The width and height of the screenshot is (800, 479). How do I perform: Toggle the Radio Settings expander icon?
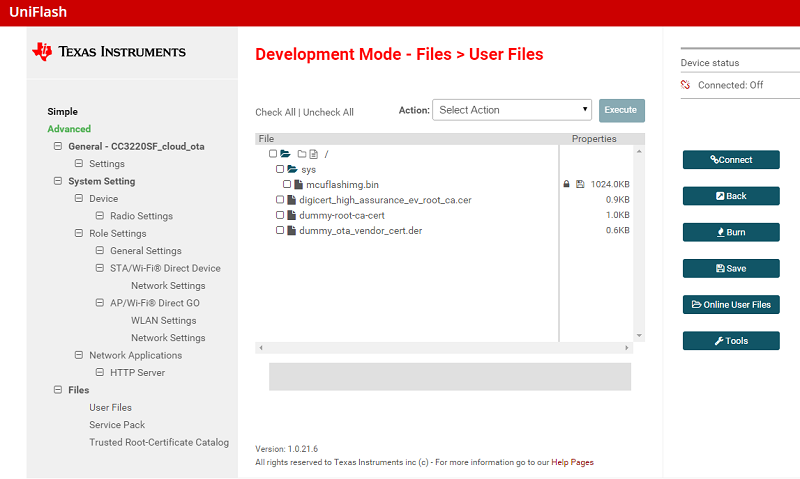point(100,216)
